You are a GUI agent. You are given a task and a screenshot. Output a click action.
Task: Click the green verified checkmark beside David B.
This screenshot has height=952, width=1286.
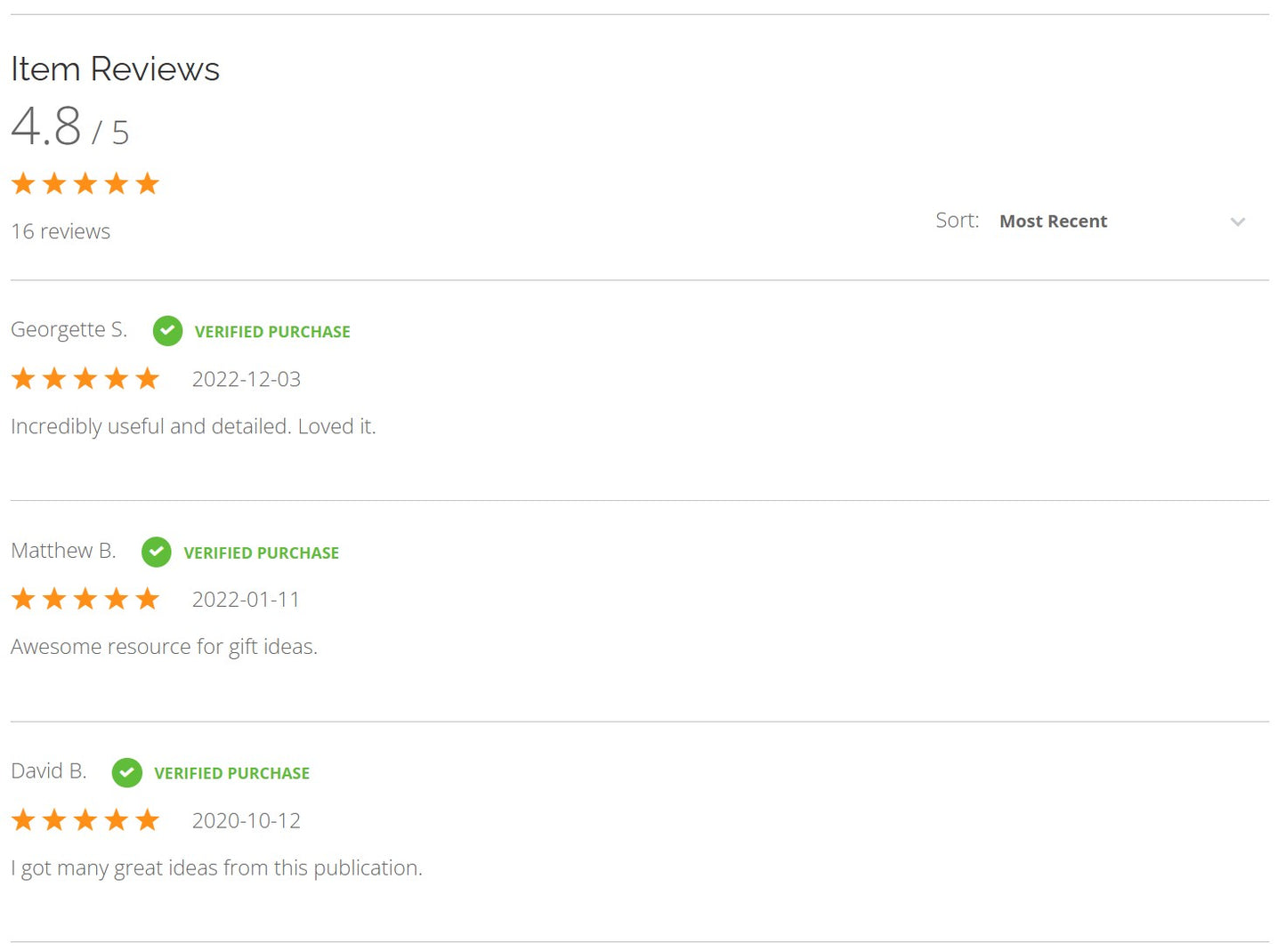(x=126, y=772)
